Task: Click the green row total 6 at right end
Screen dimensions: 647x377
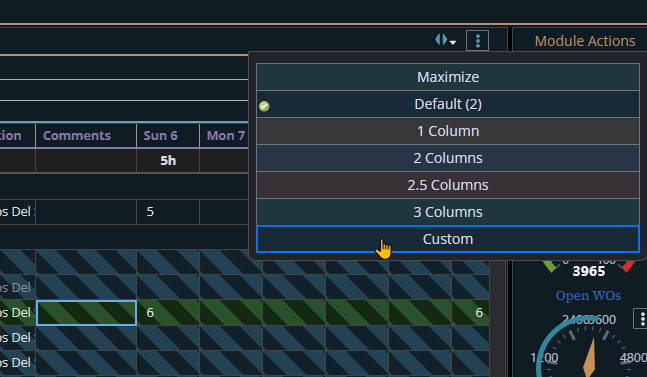Action: [471, 313]
